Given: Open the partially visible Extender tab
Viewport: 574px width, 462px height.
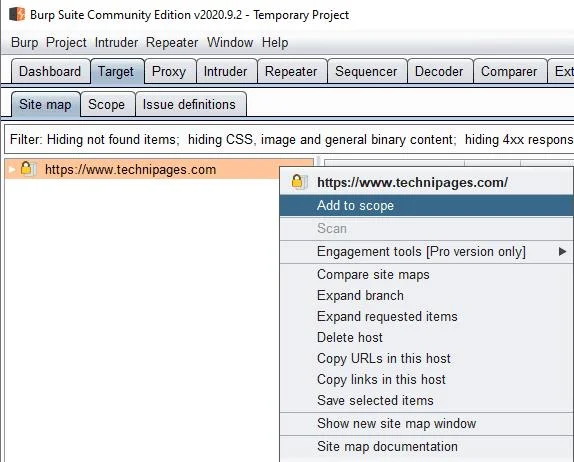Looking at the screenshot, I should coord(561,71).
